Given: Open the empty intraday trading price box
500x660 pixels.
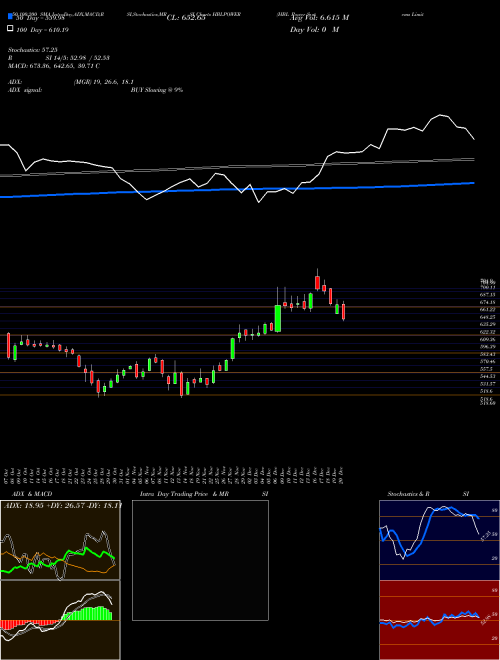Looking at the screenshot, I should 200,560.
